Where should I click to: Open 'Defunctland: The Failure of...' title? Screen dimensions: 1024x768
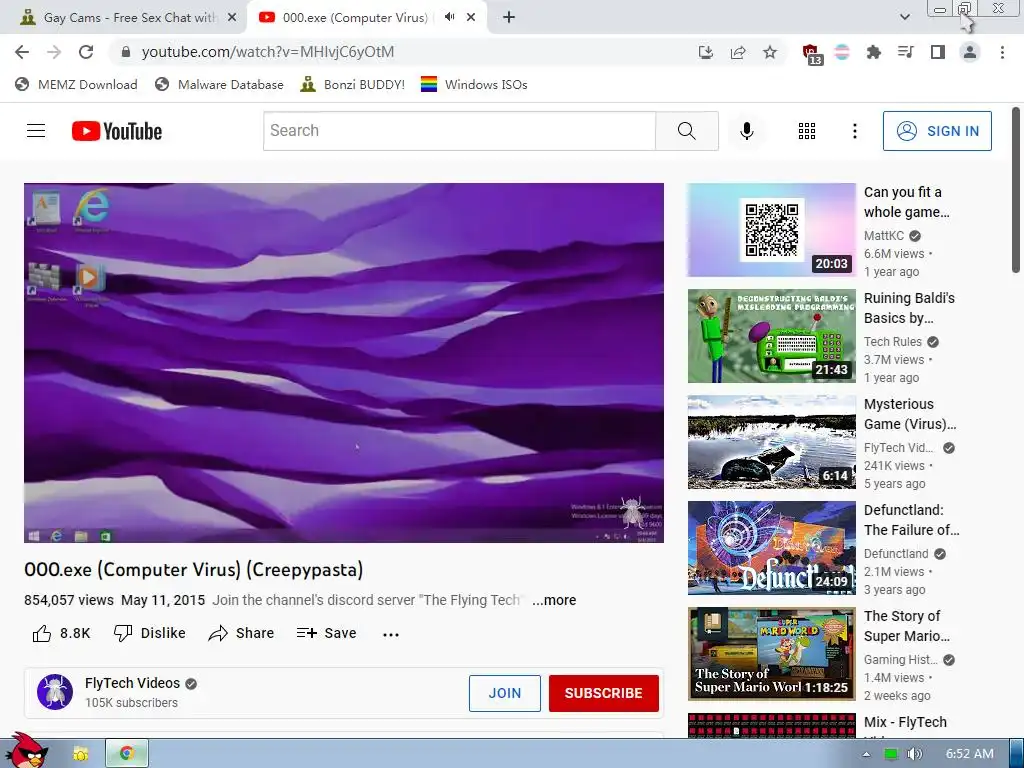(x=912, y=520)
